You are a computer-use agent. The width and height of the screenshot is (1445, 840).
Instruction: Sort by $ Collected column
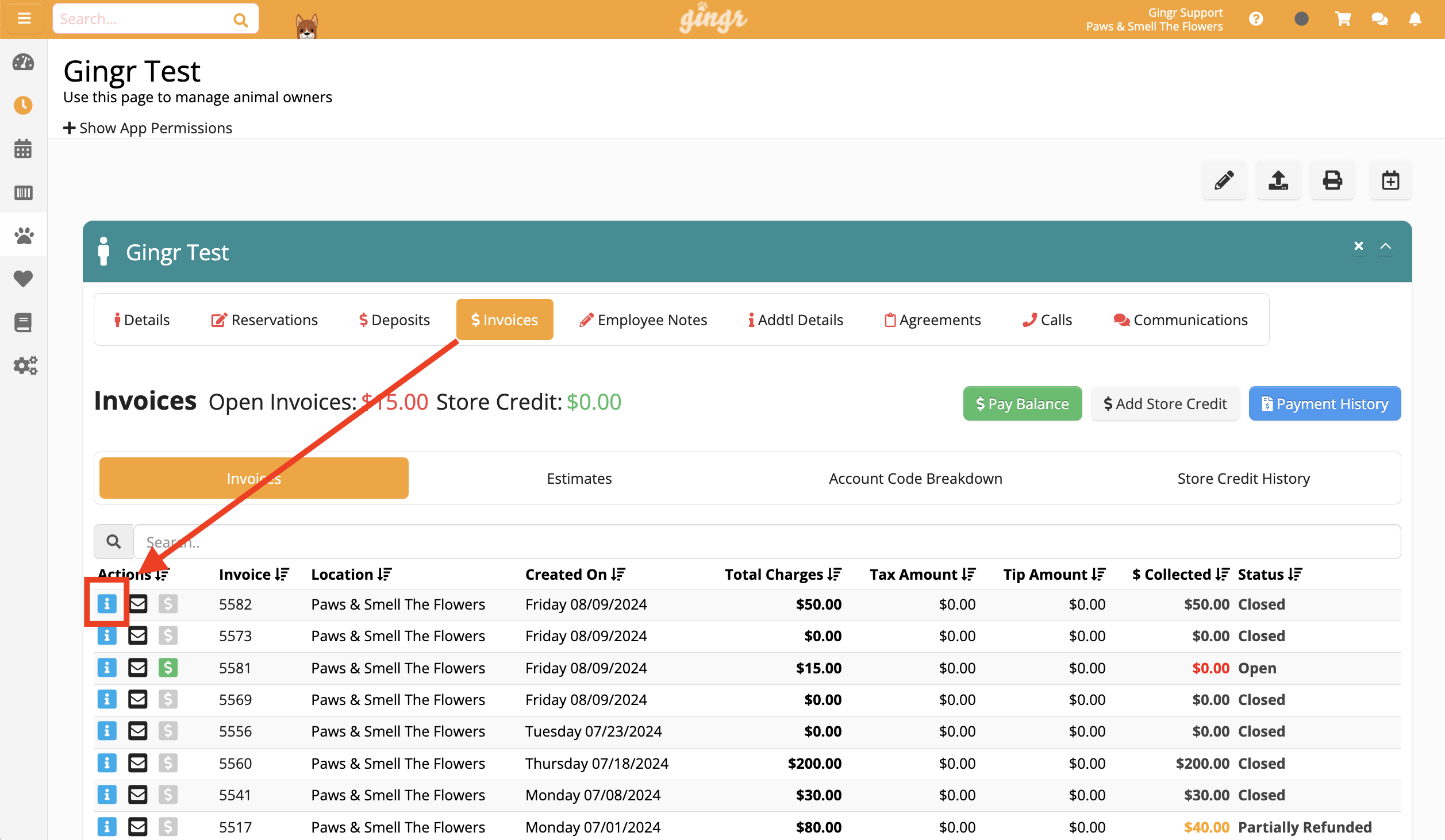click(x=1181, y=575)
